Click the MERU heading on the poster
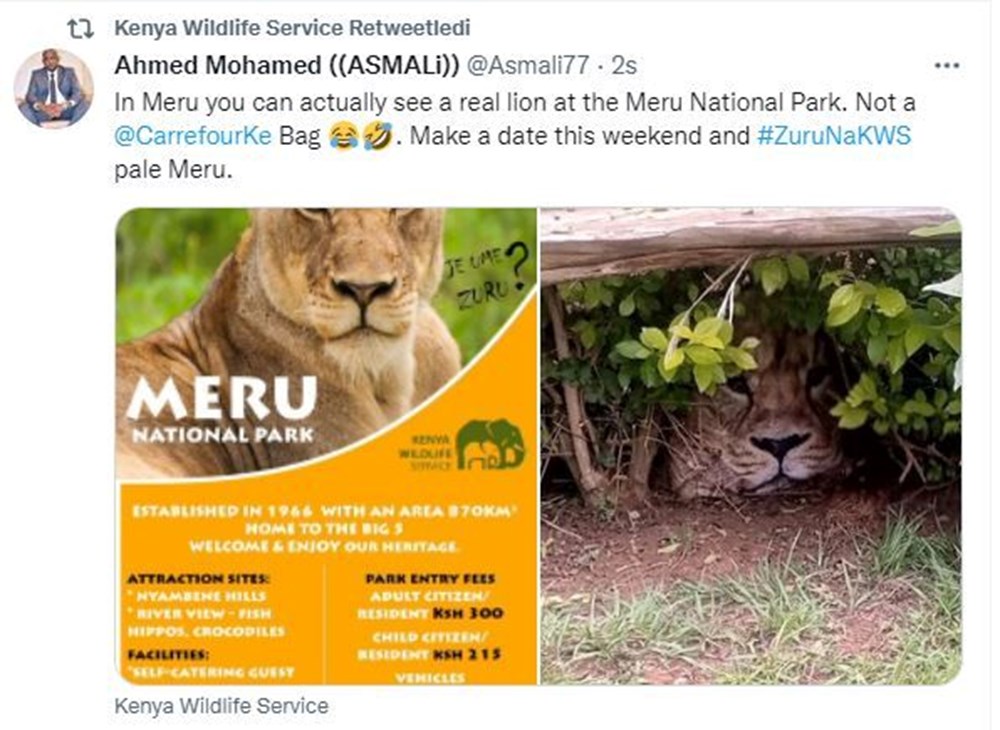This screenshot has height=730, width=1000. pos(223,398)
